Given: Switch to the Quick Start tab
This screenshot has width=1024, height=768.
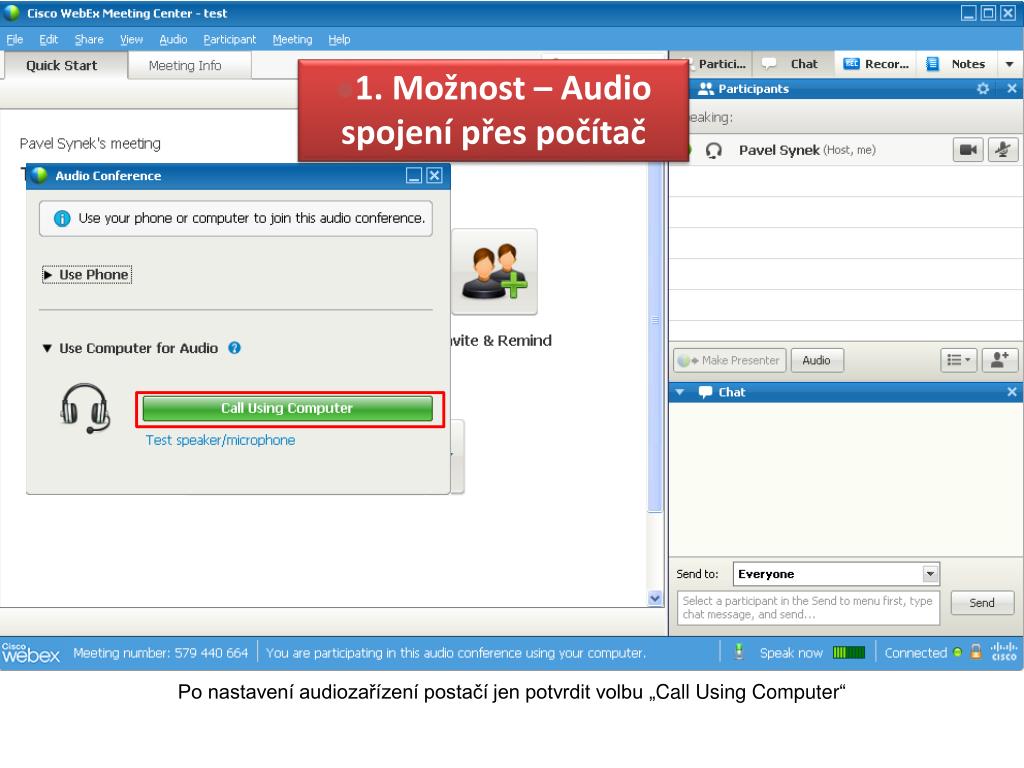Looking at the screenshot, I should click(x=63, y=65).
